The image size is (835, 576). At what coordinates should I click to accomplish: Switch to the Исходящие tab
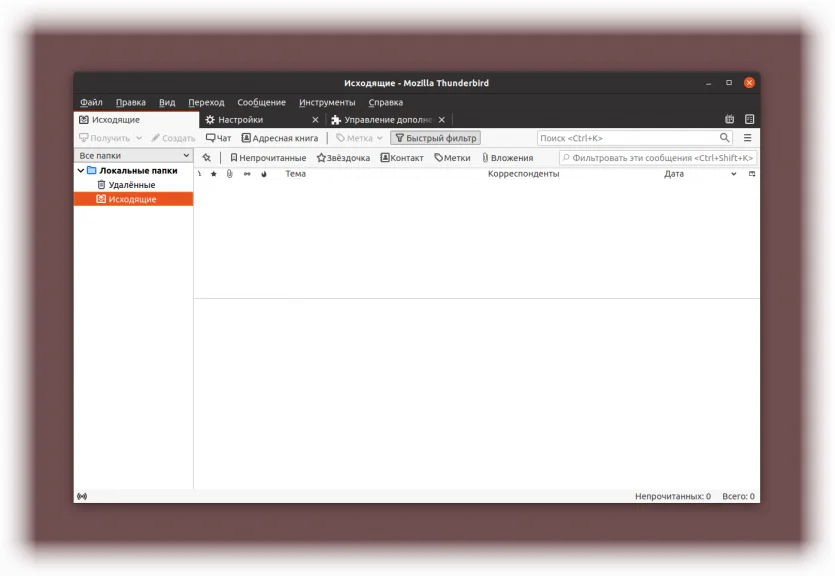[136, 120]
